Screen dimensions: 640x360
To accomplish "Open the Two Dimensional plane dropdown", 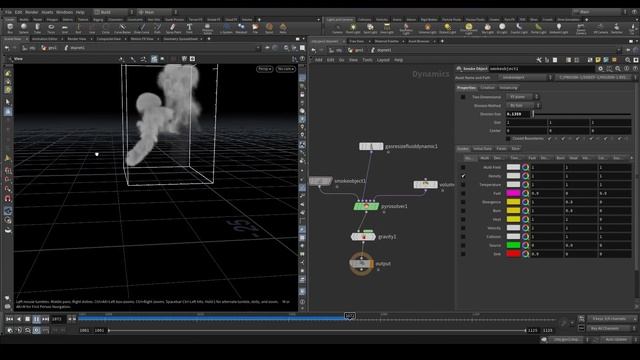I will [522, 97].
